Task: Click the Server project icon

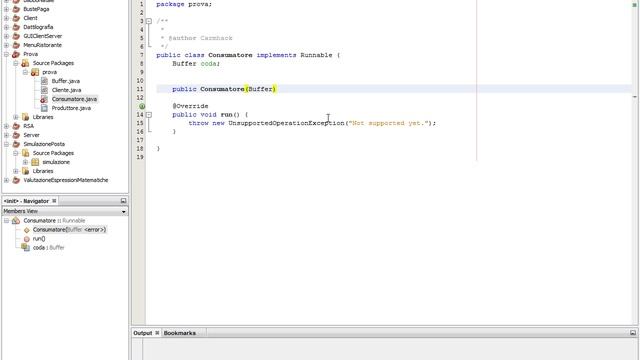Action: 16,135
